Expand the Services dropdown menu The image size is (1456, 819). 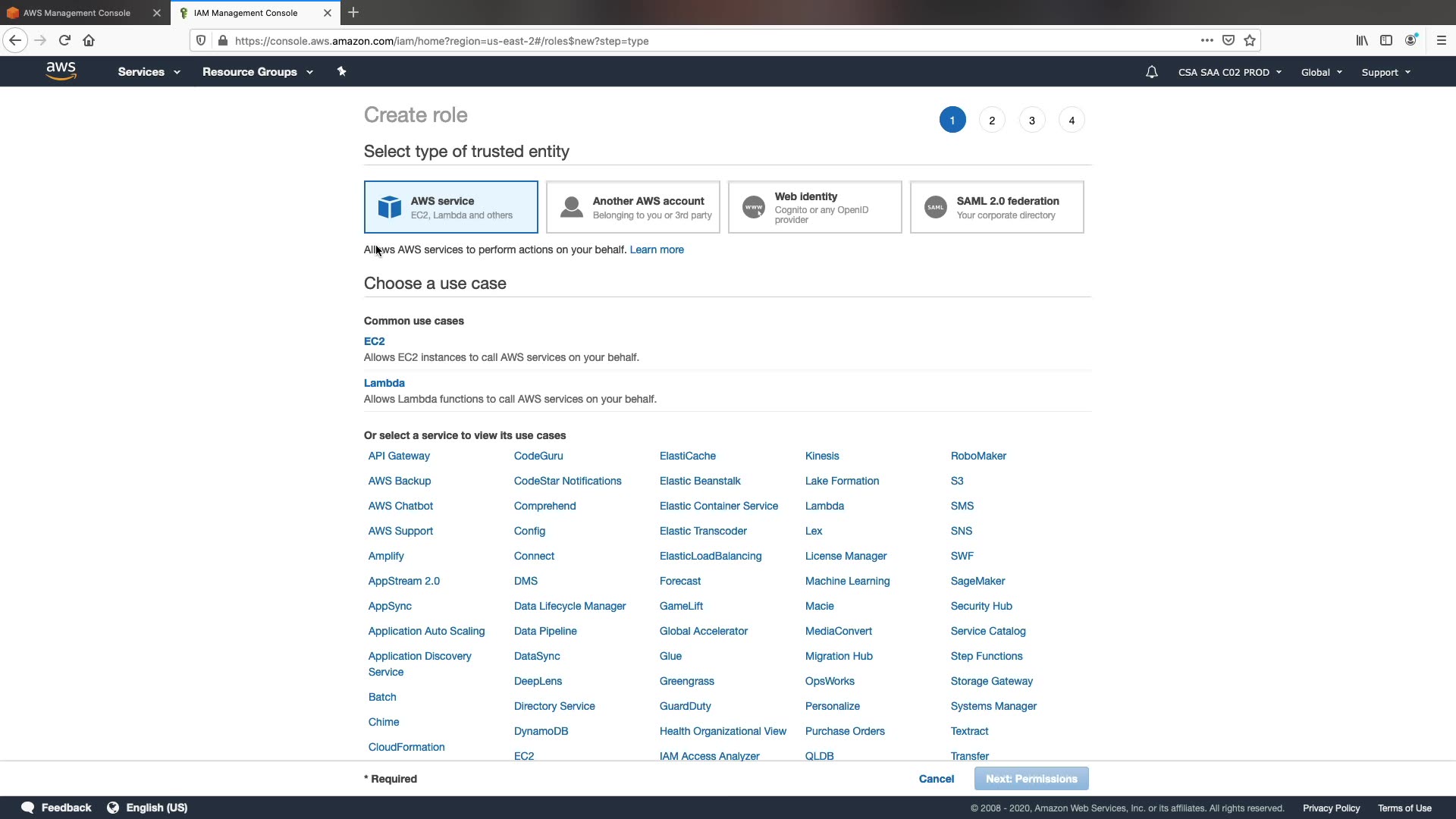[x=149, y=72]
